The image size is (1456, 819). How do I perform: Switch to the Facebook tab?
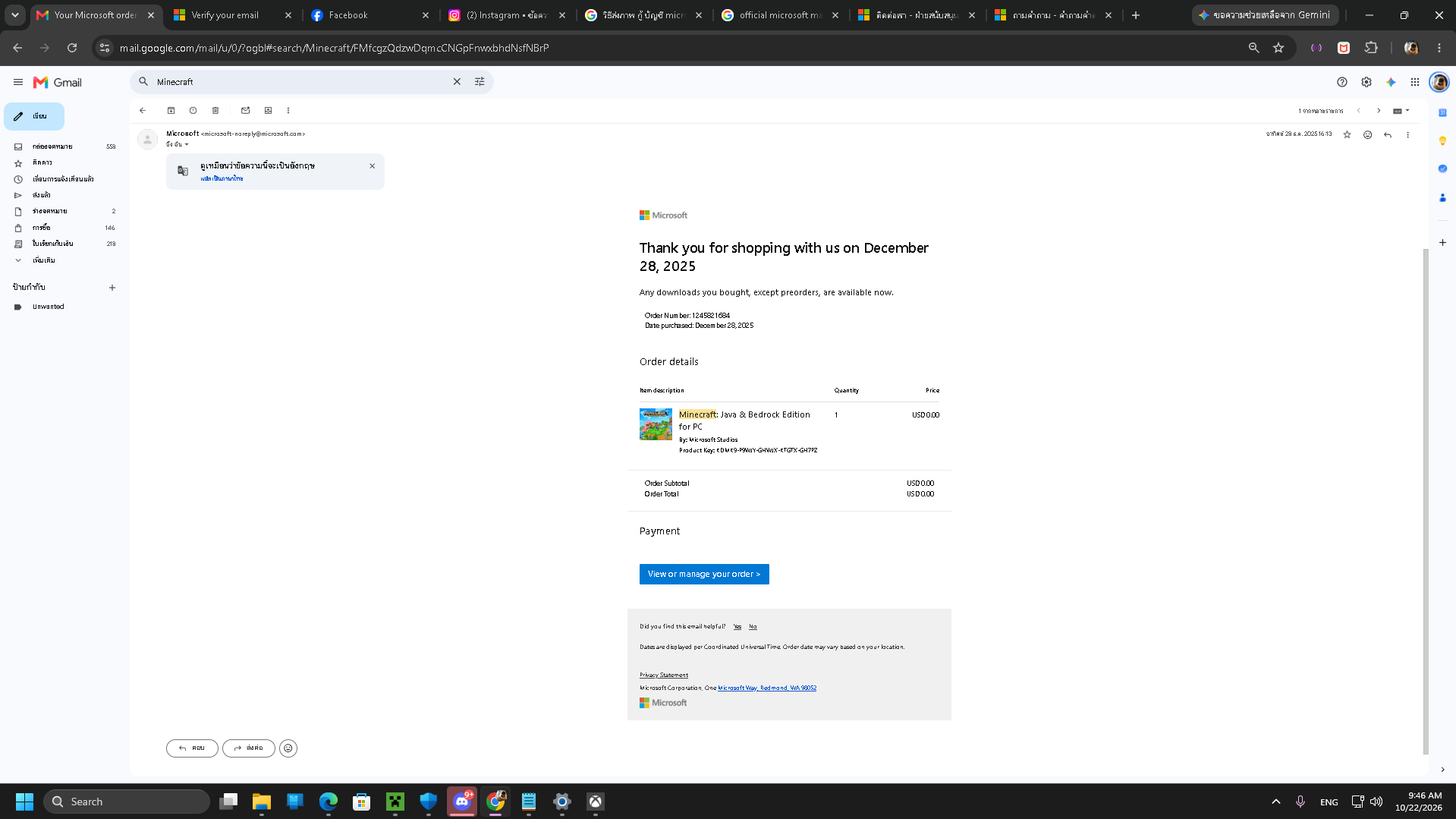pyautogui.click(x=370, y=15)
